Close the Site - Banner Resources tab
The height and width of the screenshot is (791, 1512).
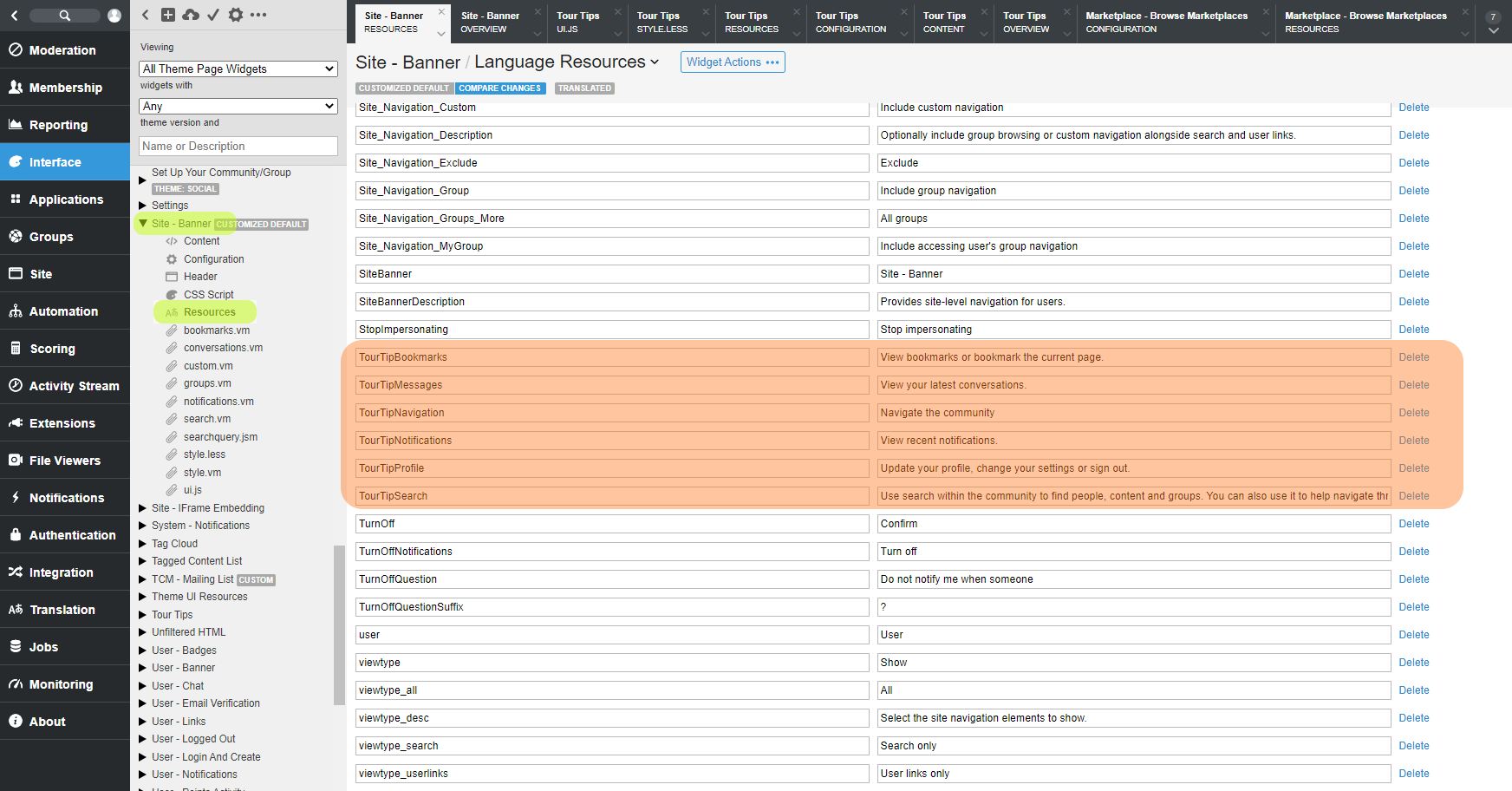pos(440,11)
